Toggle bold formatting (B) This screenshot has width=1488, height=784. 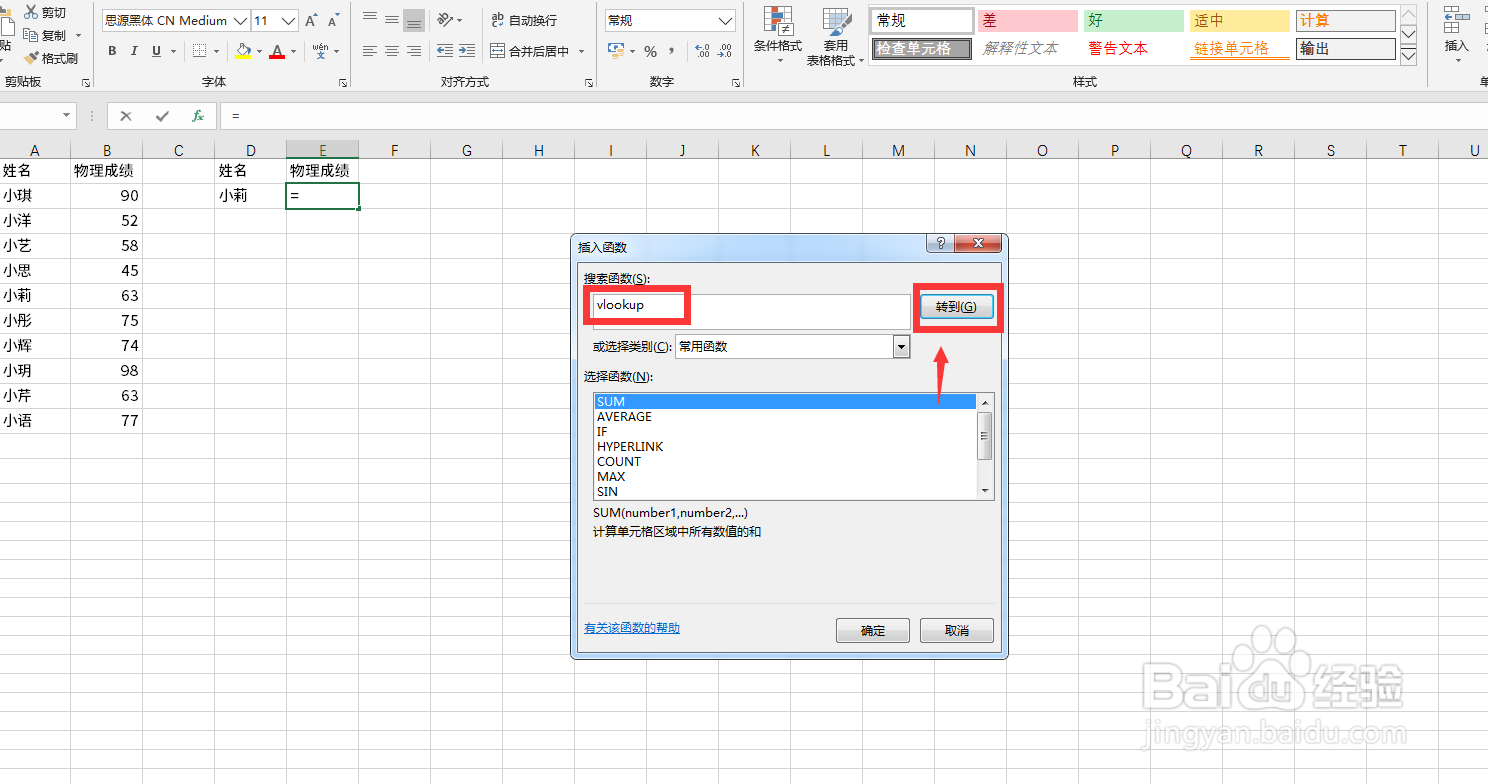[111, 51]
